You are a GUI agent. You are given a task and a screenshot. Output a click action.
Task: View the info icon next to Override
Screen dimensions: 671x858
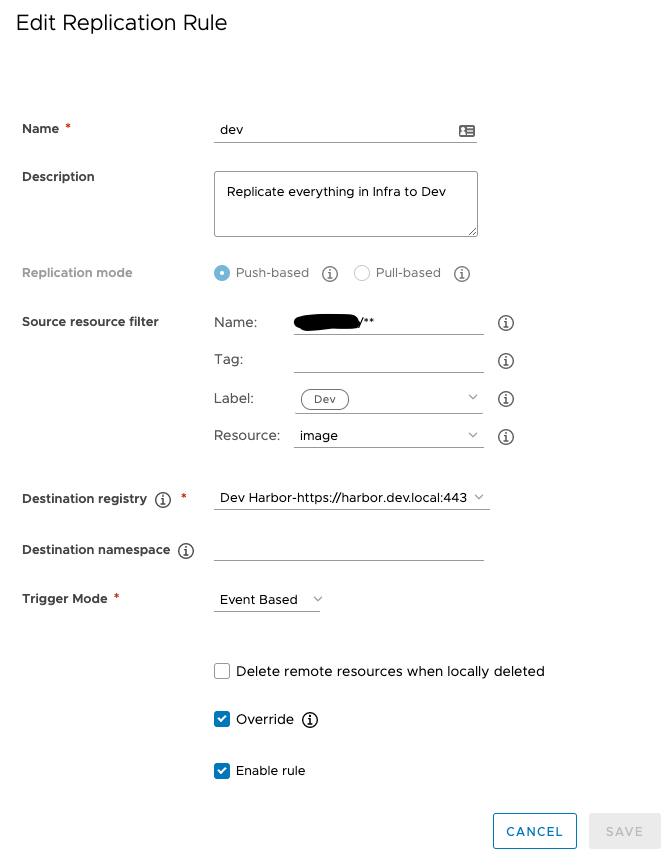(x=309, y=719)
